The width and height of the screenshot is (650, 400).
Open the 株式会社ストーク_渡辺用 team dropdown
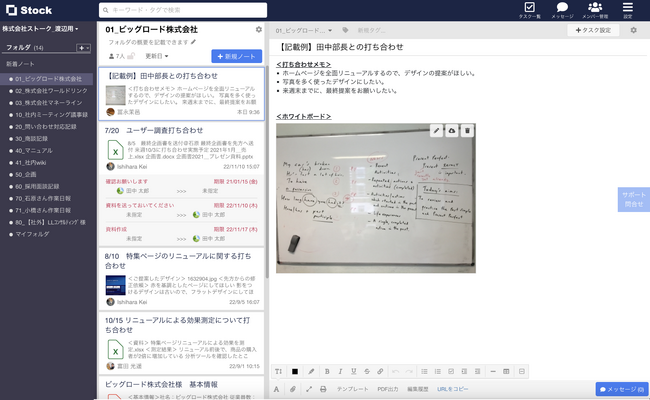click(x=40, y=29)
